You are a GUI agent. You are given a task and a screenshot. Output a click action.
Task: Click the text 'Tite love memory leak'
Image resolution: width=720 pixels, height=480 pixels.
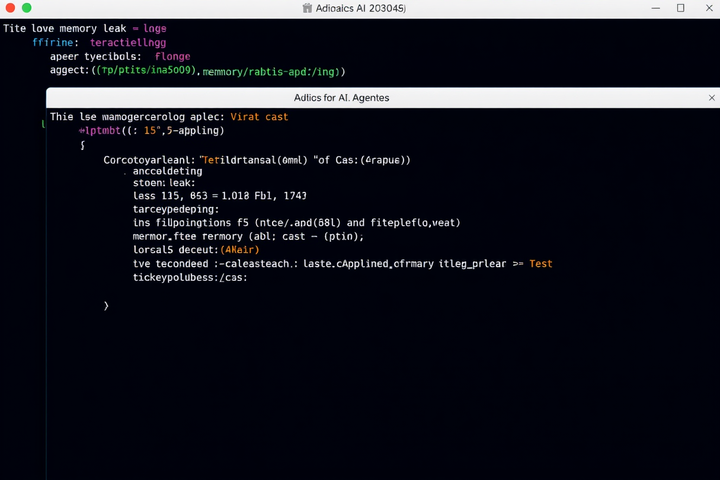(64, 28)
